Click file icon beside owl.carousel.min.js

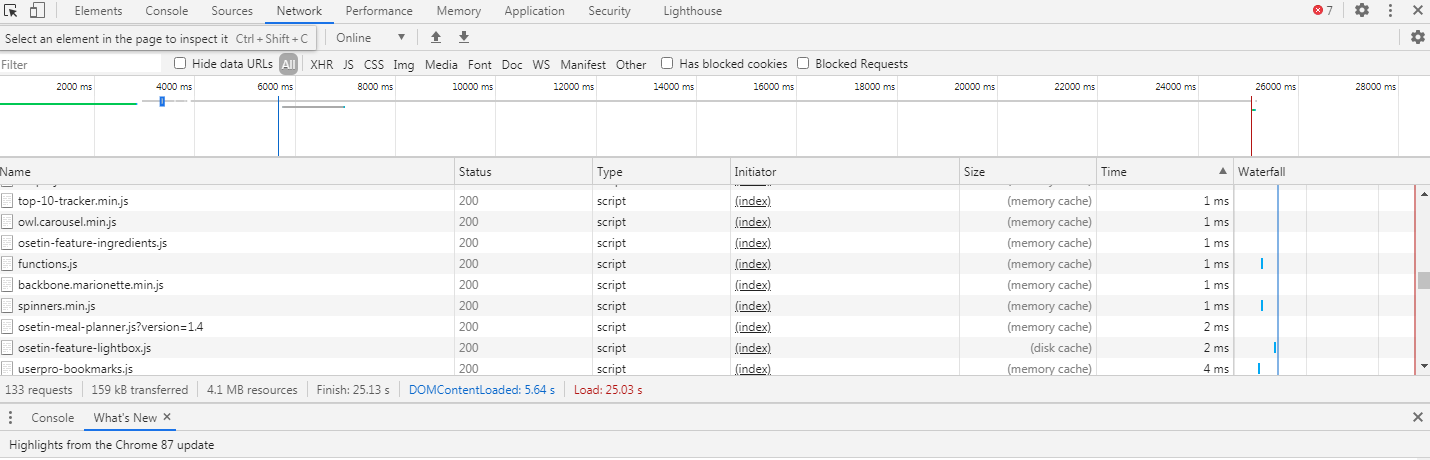tap(7, 222)
